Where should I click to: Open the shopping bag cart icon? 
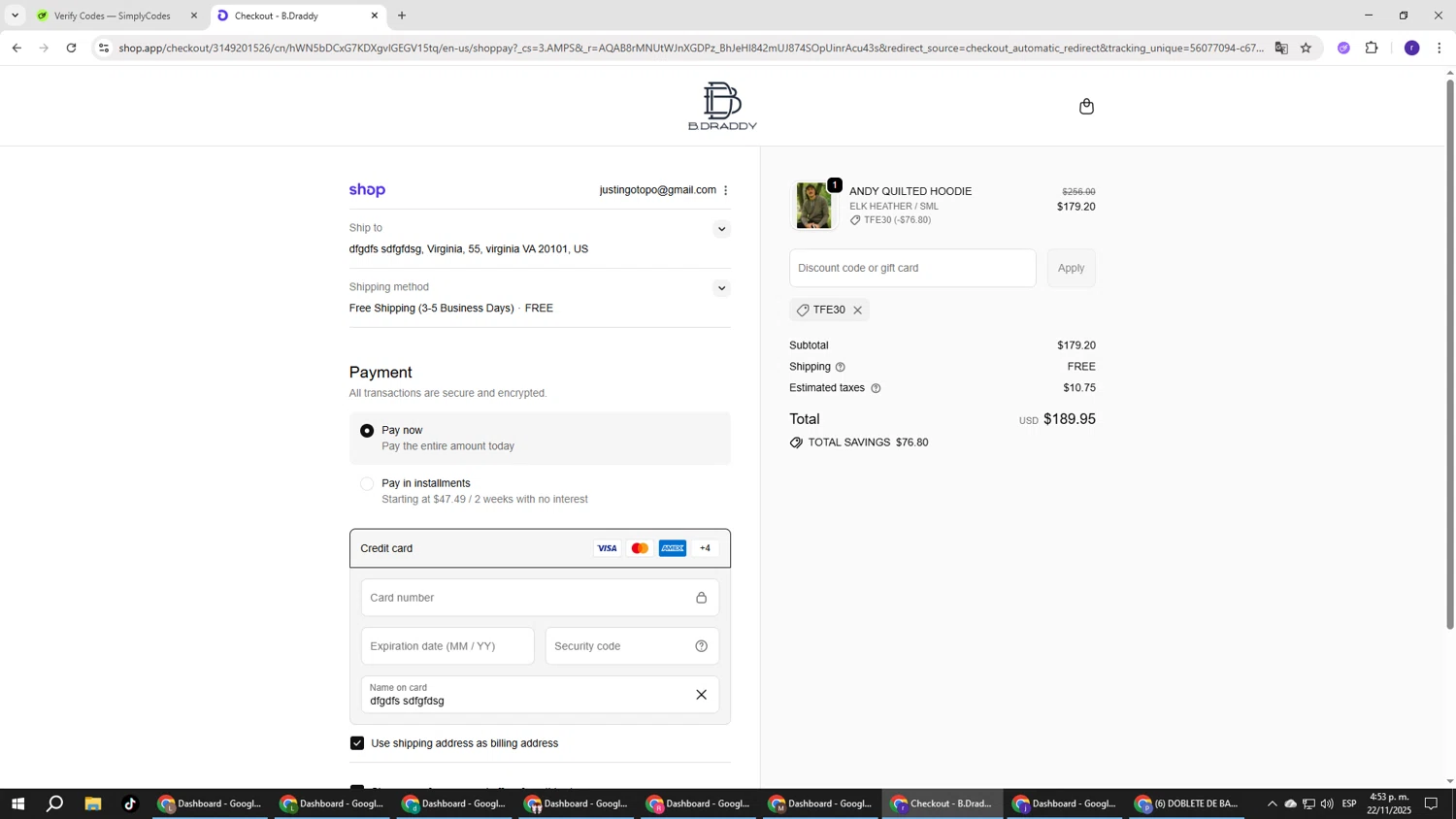pos(1086,107)
